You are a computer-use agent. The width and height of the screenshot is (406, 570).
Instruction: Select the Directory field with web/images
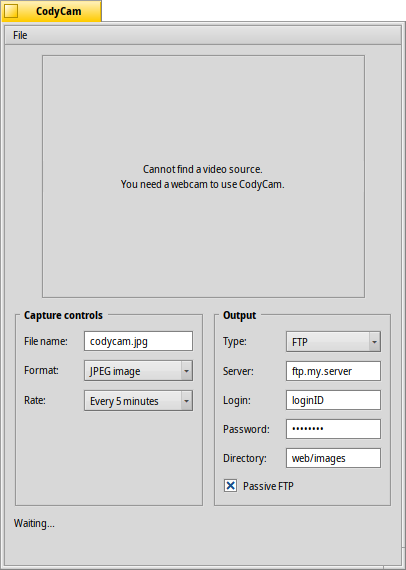[x=333, y=458]
